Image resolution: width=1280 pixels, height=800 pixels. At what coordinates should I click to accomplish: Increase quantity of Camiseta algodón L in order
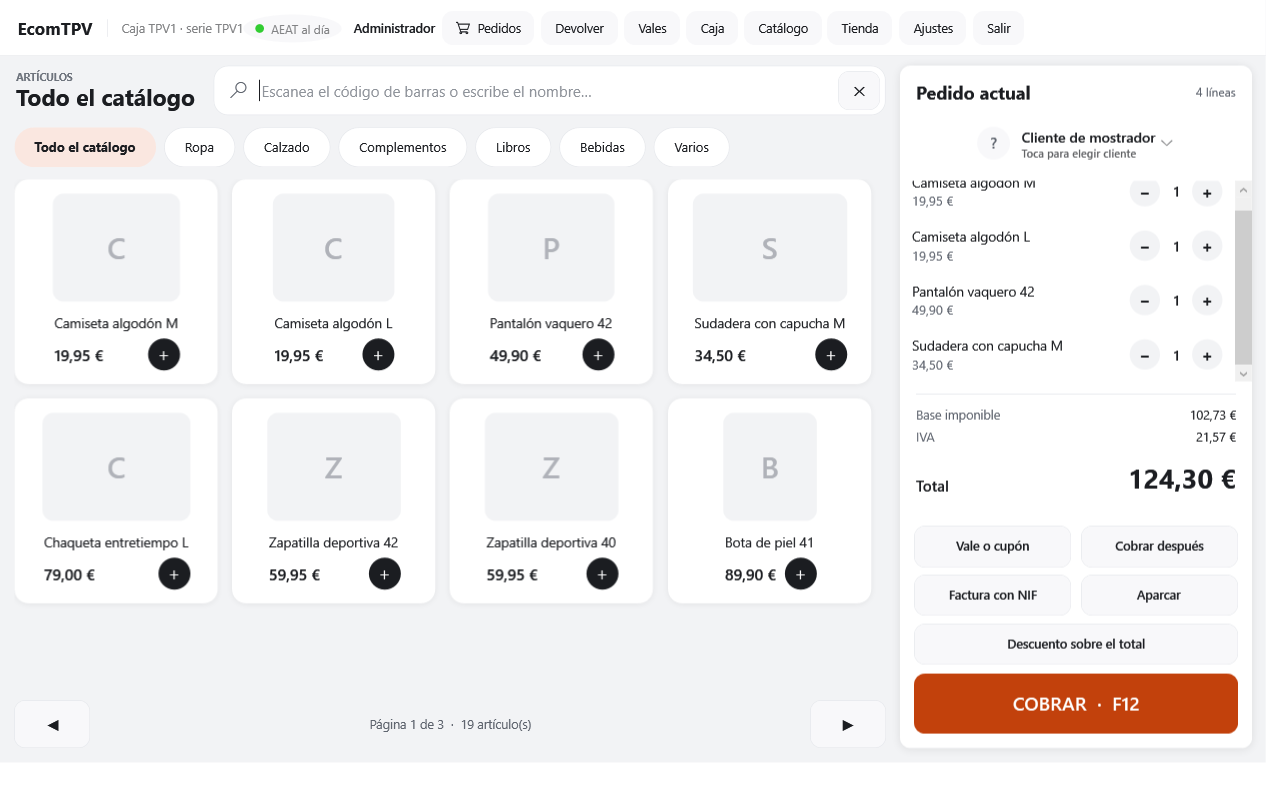(x=1207, y=246)
